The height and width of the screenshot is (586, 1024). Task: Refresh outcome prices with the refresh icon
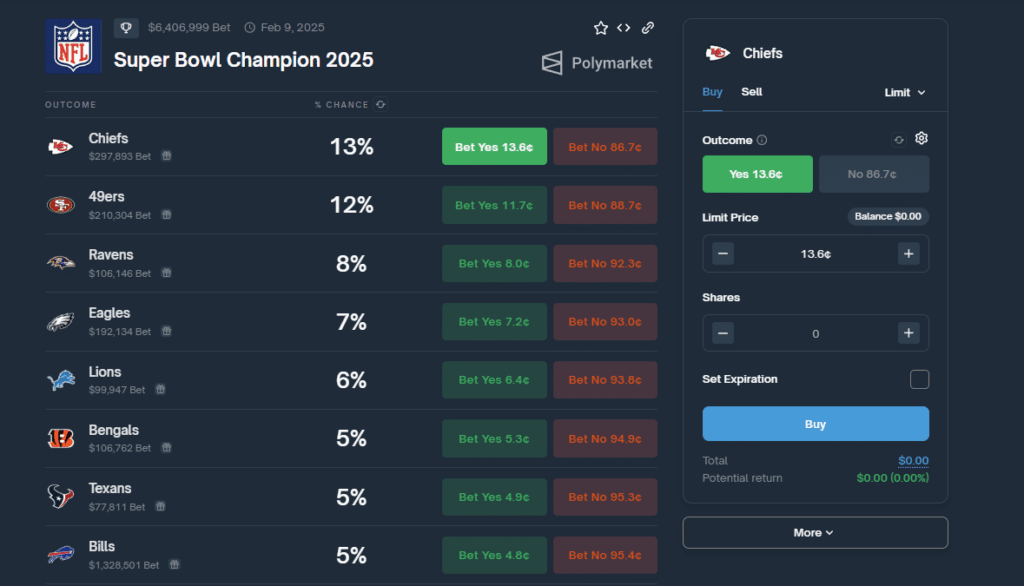[x=901, y=140]
